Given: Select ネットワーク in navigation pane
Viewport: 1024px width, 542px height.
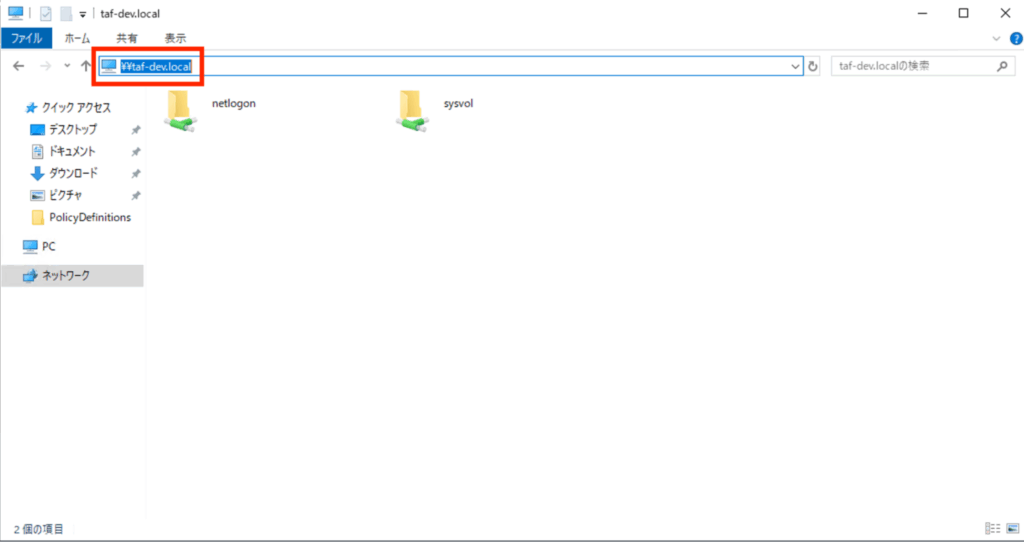Looking at the screenshot, I should click(65, 275).
